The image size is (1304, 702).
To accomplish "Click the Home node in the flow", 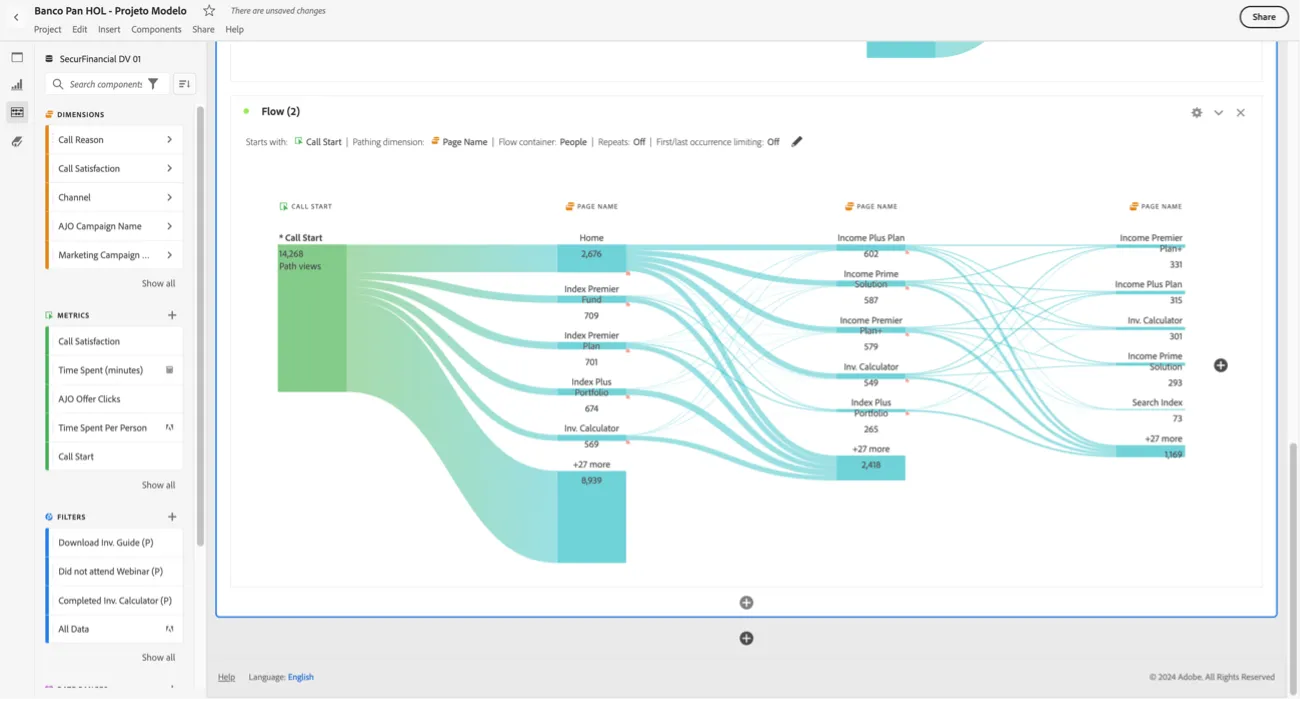I will click(592, 257).
